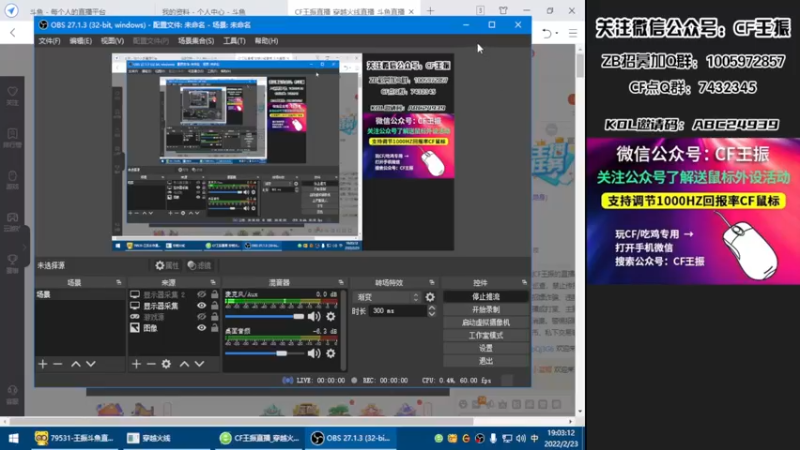Viewport: 800px width, 450px height.
Task: Open 桌面音频 audio settings gear
Action: [331, 353]
